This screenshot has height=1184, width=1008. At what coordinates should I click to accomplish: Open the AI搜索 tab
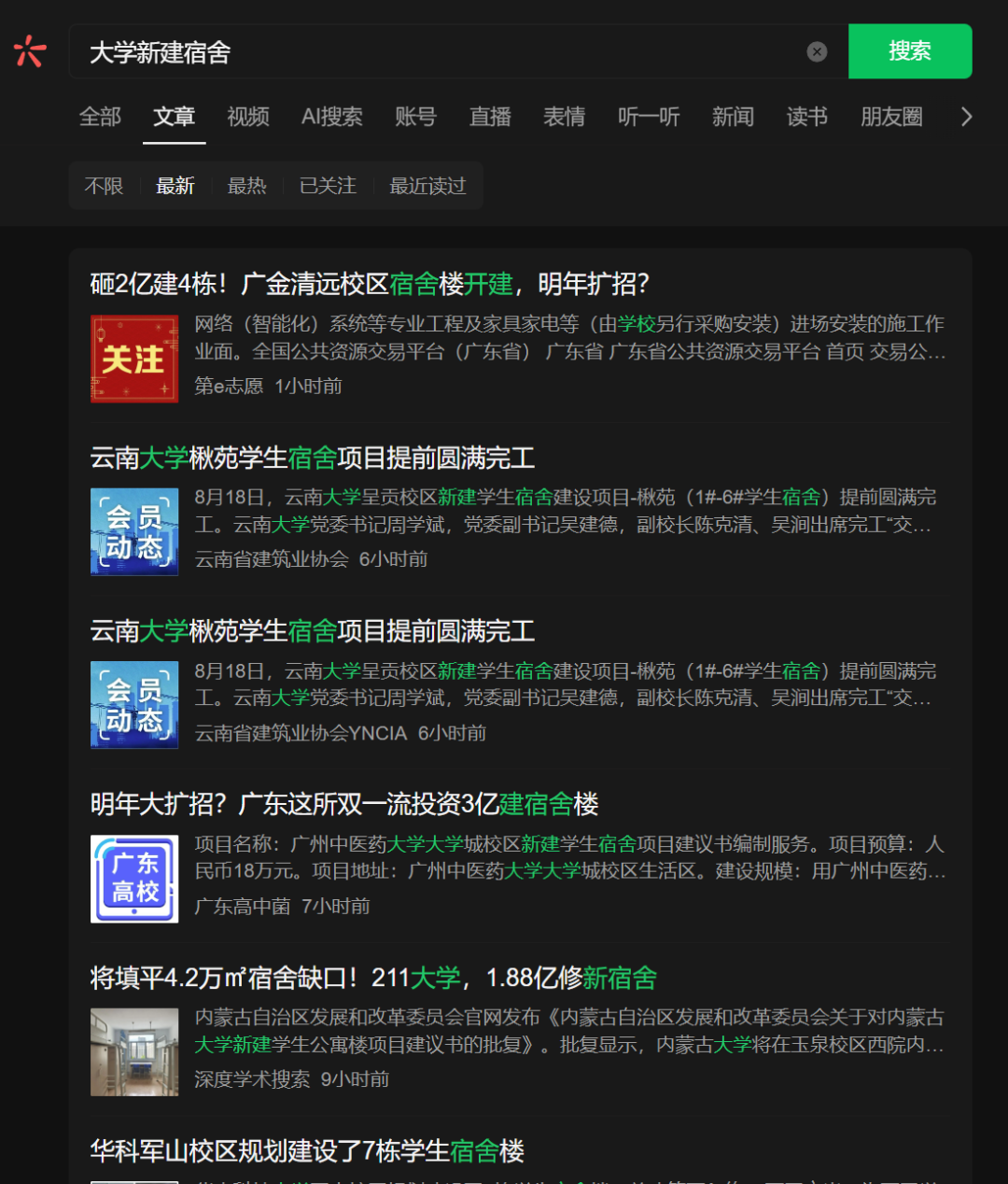coord(332,117)
